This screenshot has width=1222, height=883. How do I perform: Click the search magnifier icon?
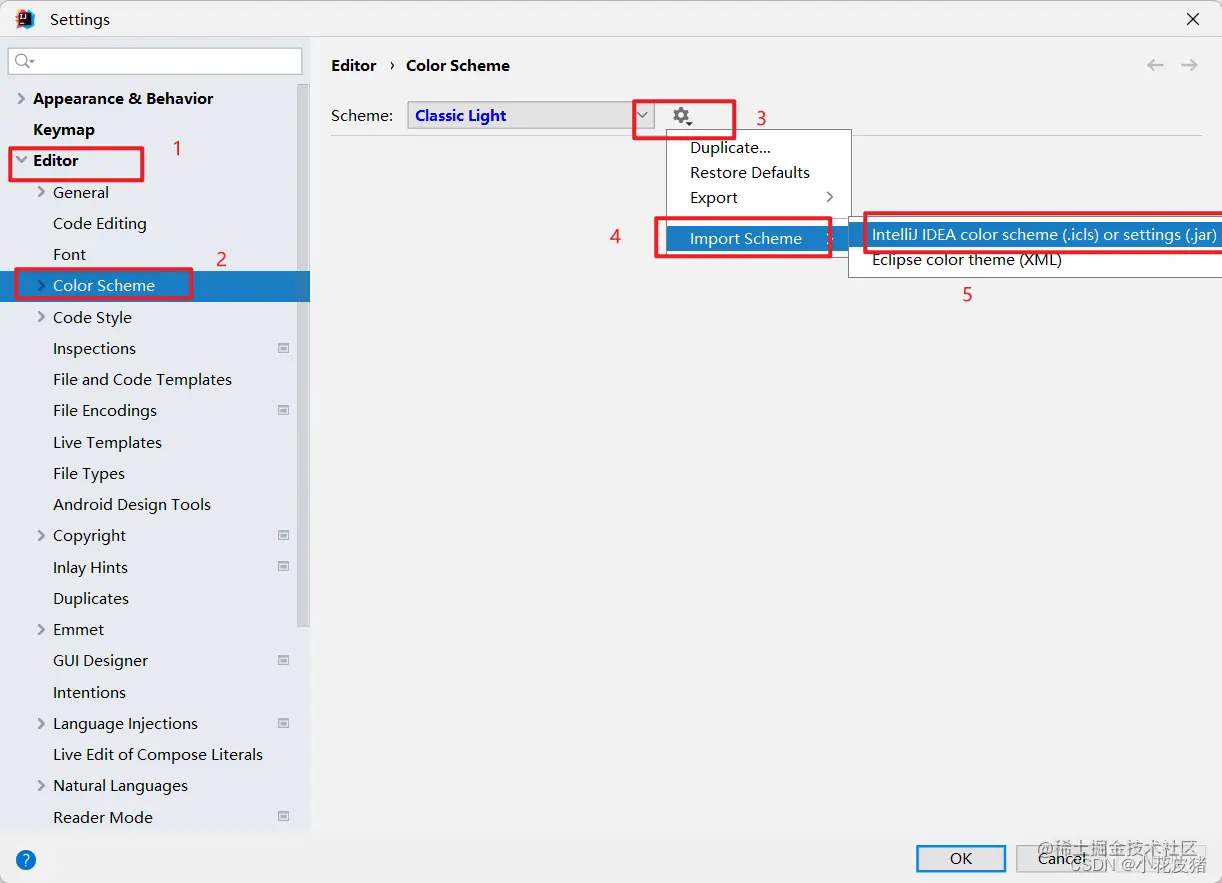click(23, 61)
